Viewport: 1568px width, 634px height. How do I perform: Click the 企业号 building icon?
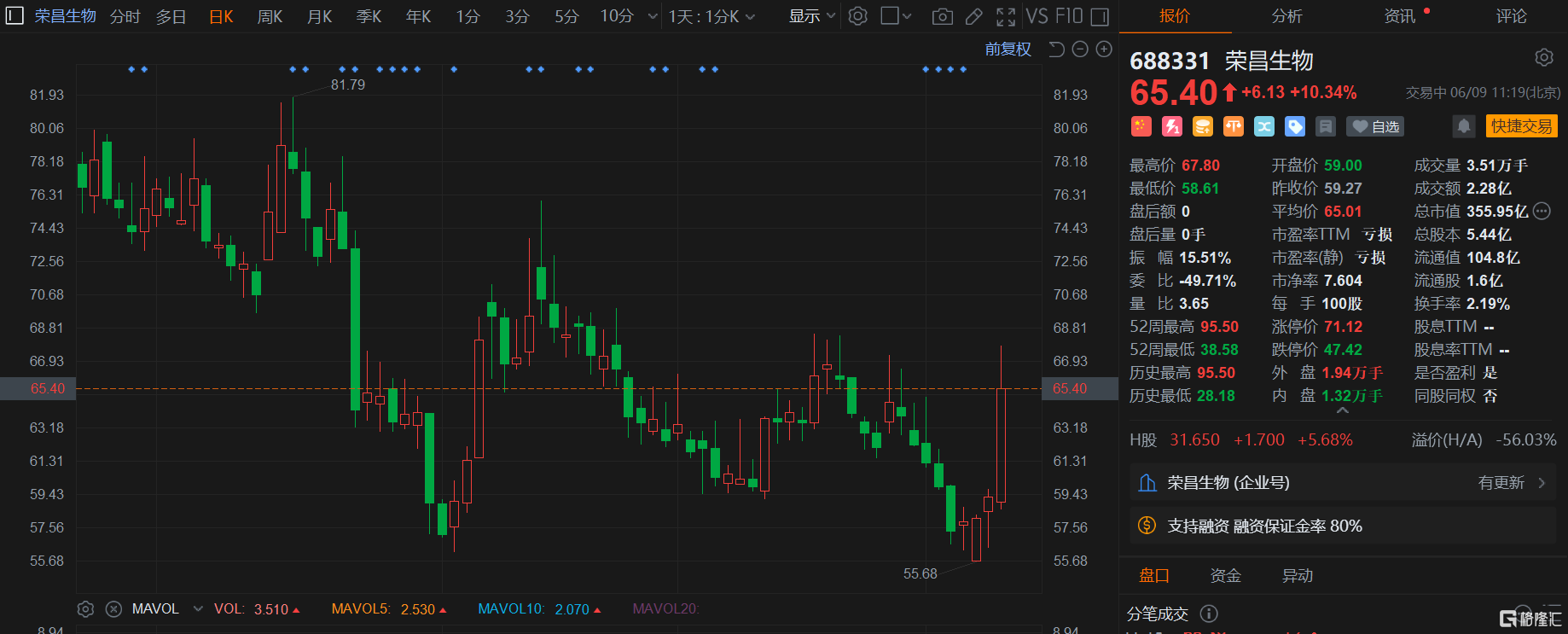point(1147,483)
